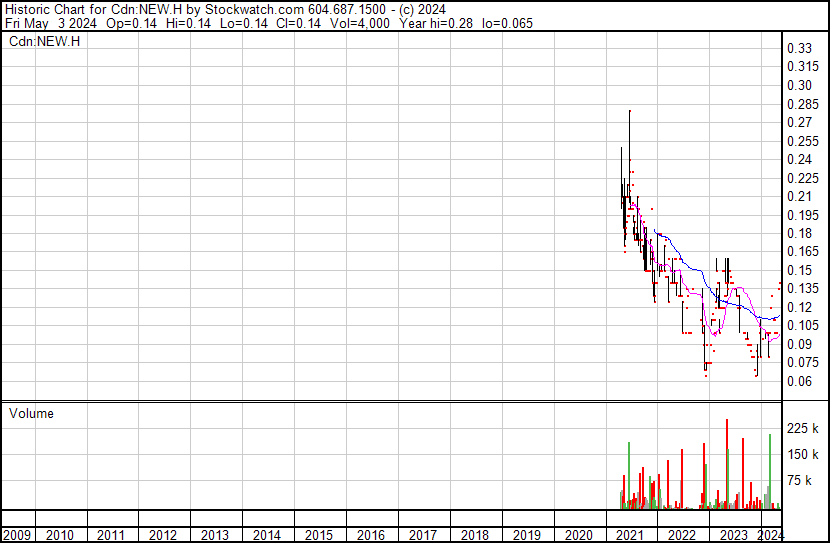Click the lo=0.065 year low value
This screenshot has width=830, height=543.
tap(507, 23)
